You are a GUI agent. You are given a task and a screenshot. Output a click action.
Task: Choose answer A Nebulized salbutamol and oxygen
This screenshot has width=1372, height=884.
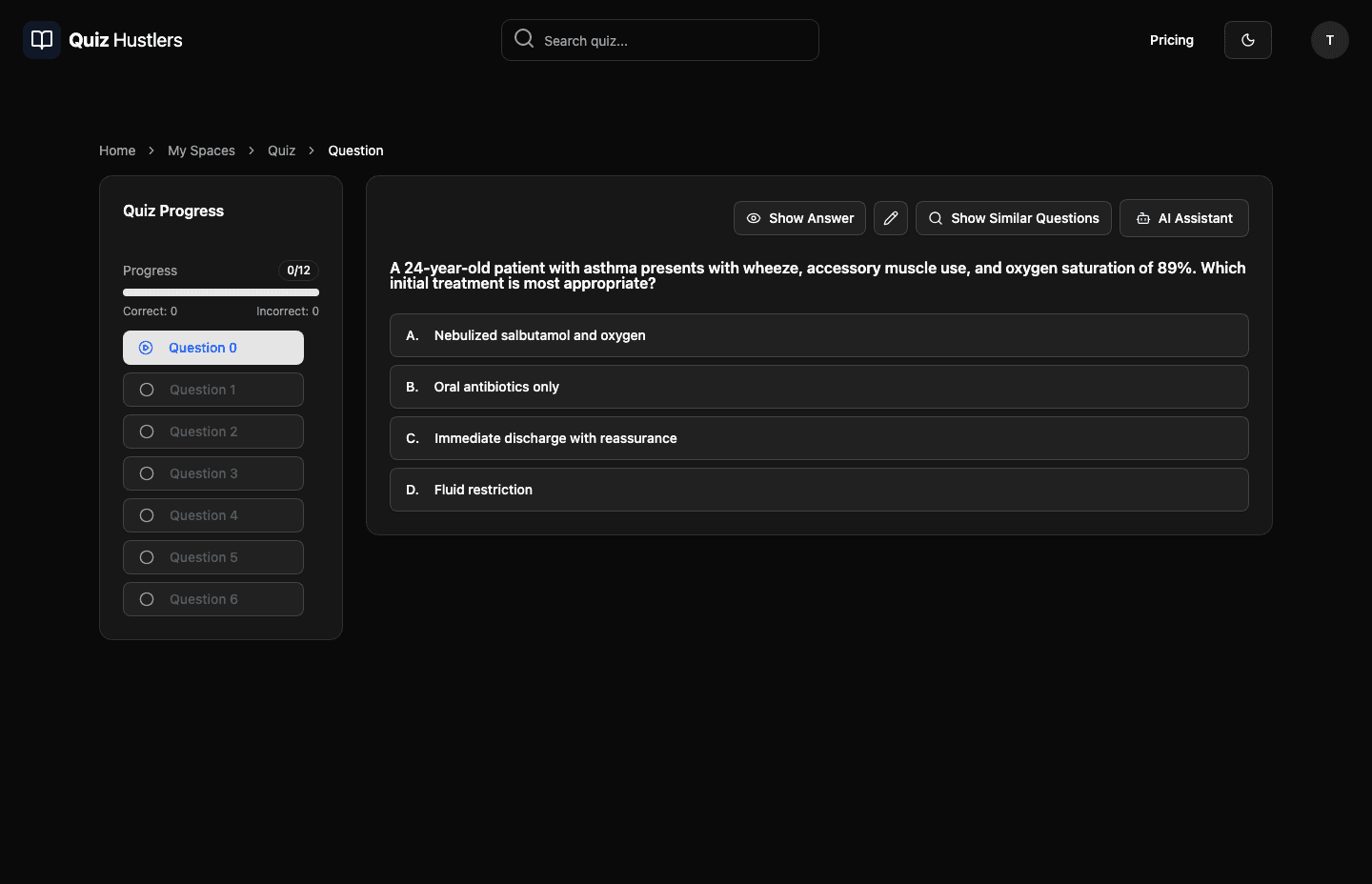(x=819, y=335)
